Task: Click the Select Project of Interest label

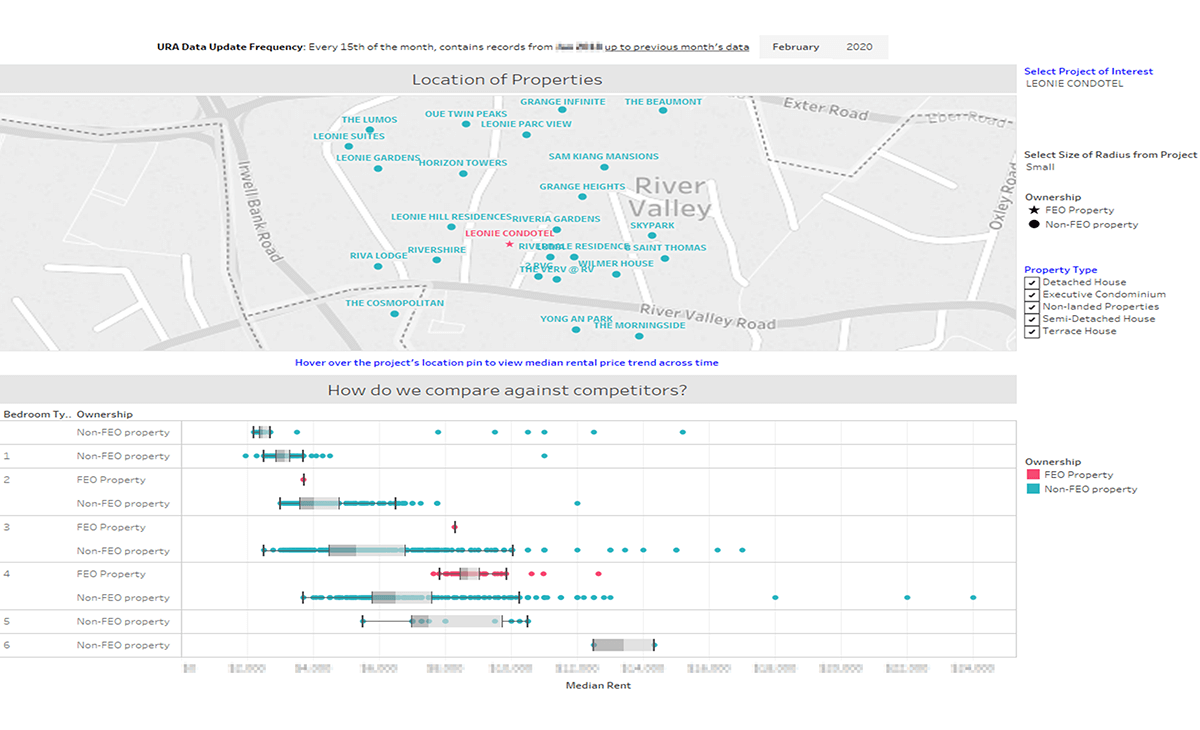Action: click(1089, 72)
